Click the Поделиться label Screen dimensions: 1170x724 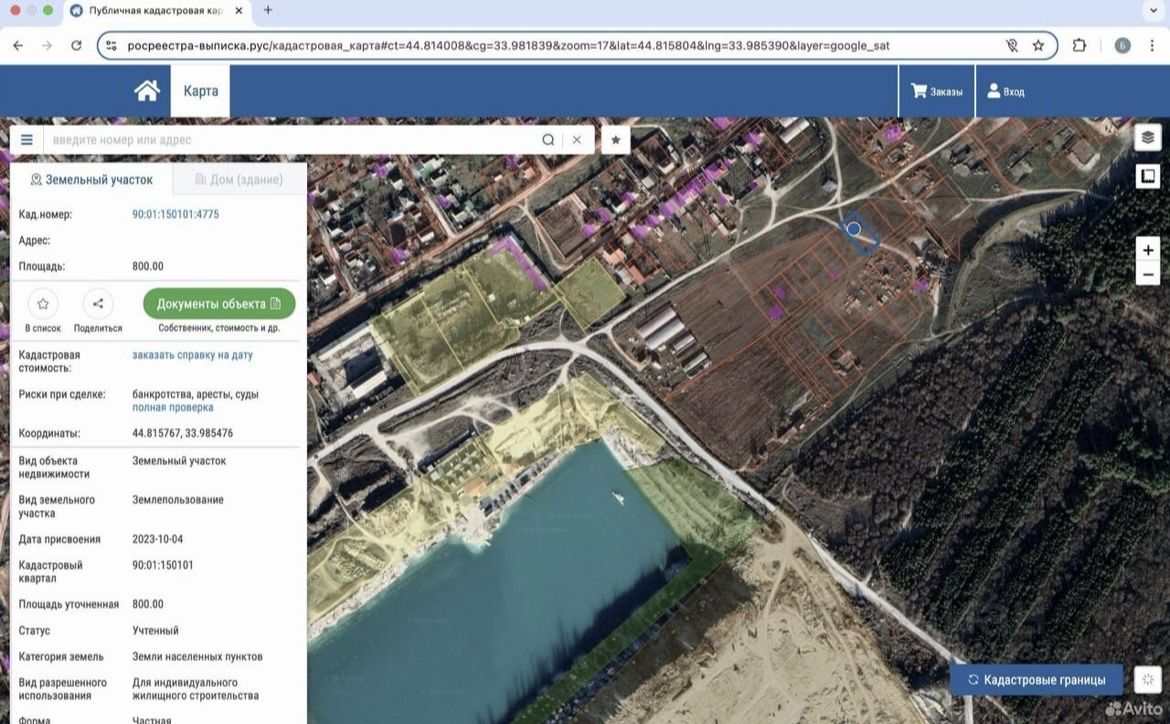tap(98, 328)
